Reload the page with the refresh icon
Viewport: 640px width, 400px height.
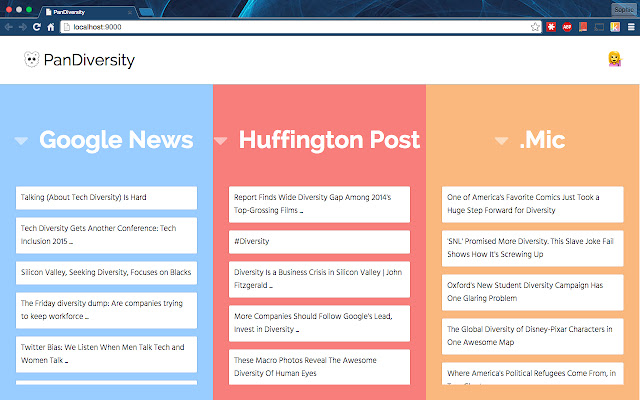(37, 27)
